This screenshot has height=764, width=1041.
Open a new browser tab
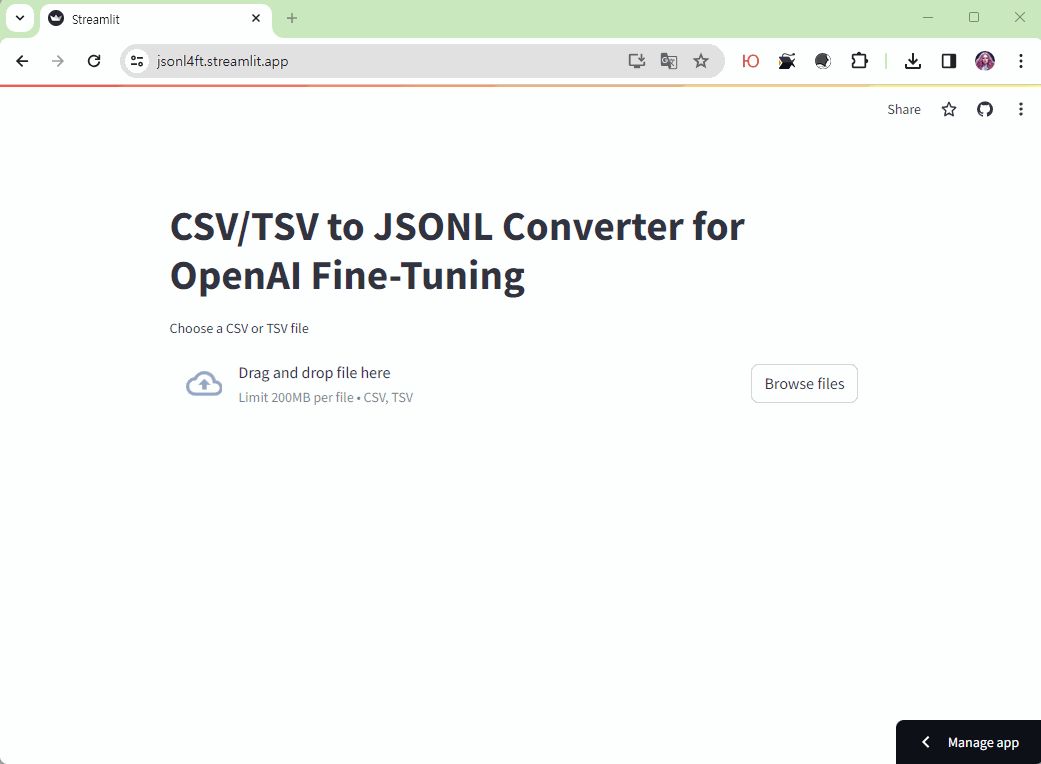point(291,18)
